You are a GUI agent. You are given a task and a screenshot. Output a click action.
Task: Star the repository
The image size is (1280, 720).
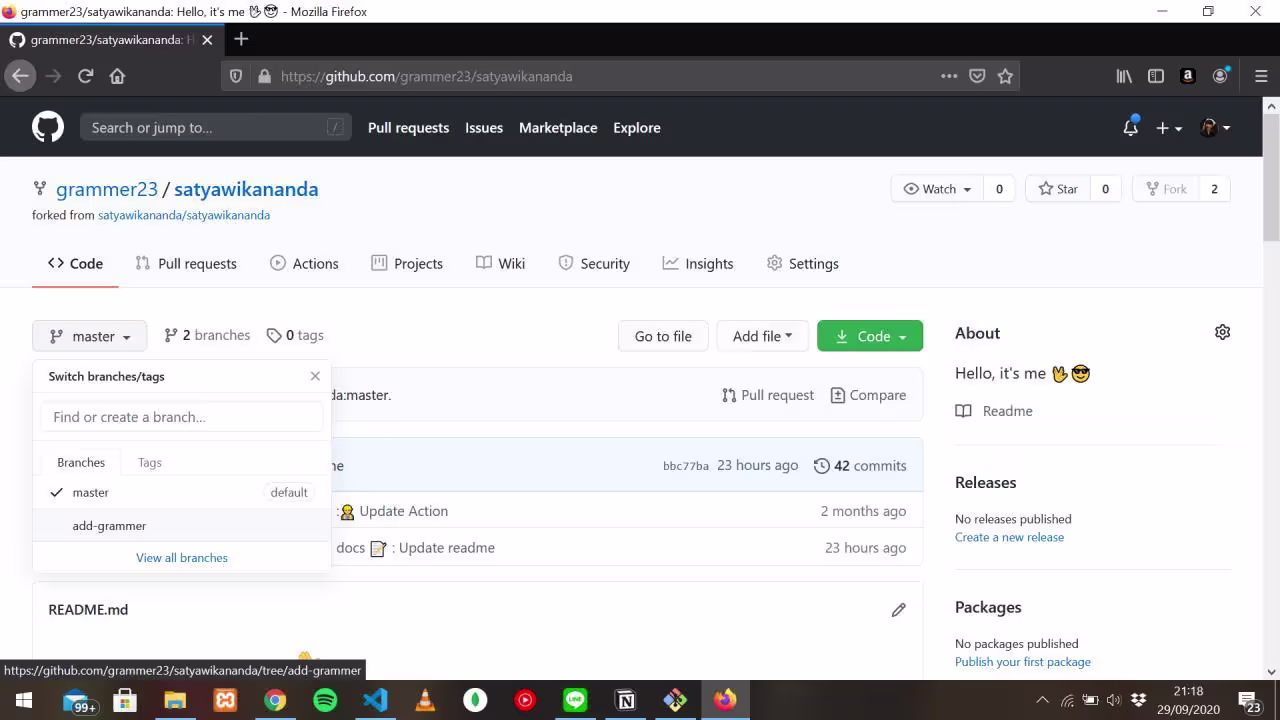click(1058, 189)
